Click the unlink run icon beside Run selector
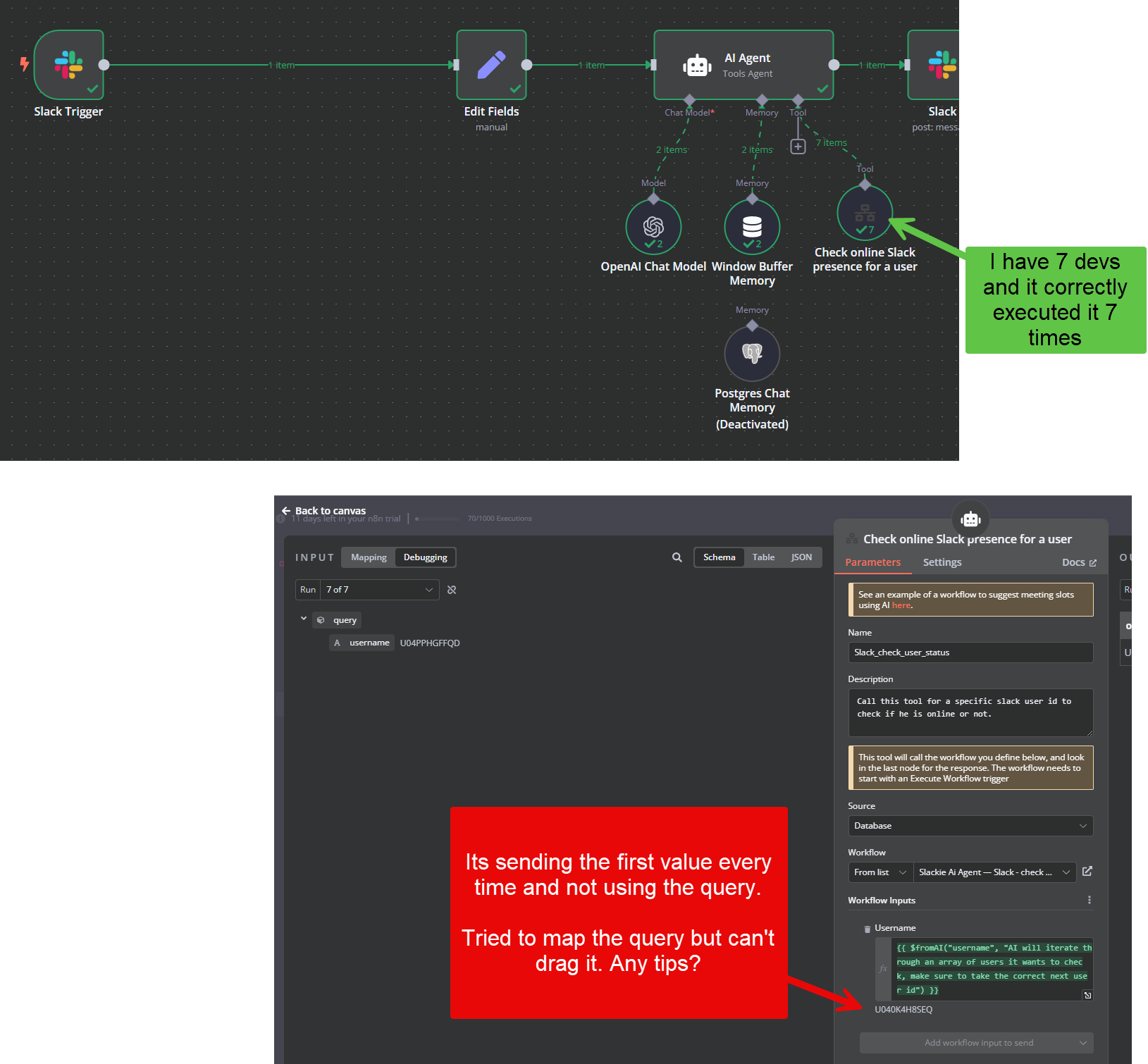The width and height of the screenshot is (1148, 1064). coord(452,590)
